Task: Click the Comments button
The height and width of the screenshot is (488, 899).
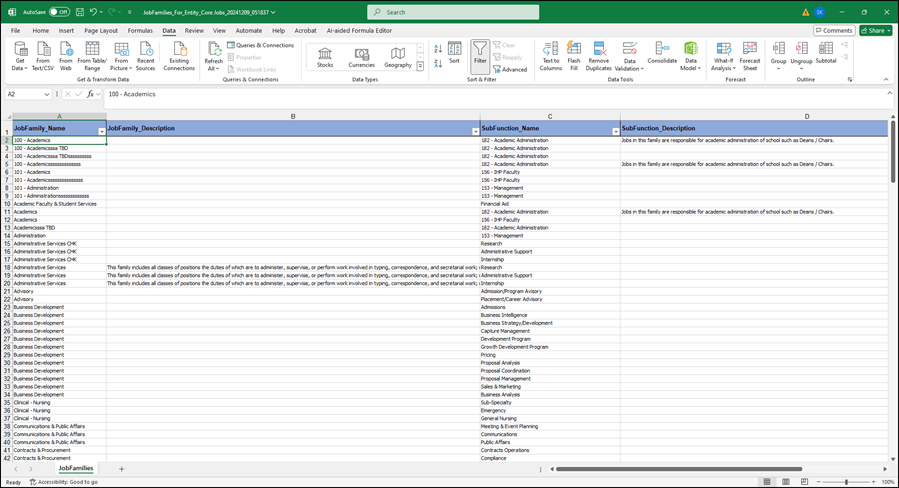Action: click(834, 31)
